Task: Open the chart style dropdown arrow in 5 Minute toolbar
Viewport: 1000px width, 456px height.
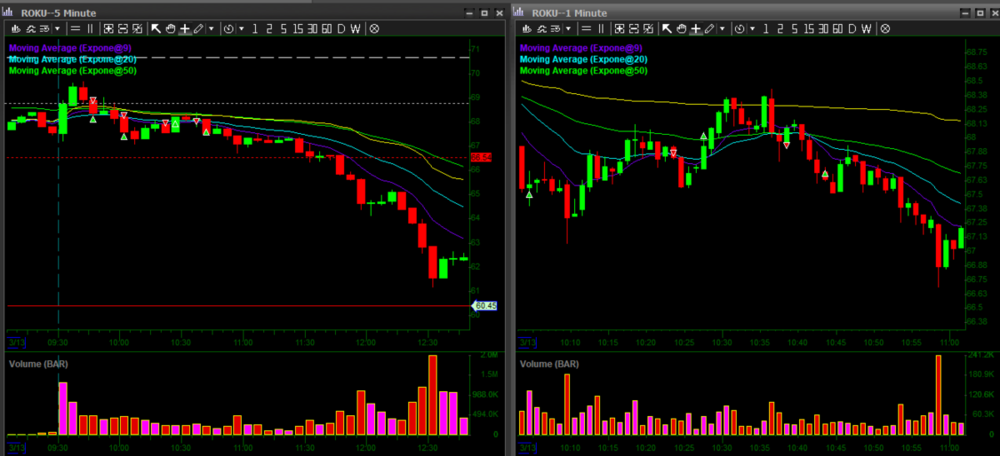Action: tap(59, 29)
